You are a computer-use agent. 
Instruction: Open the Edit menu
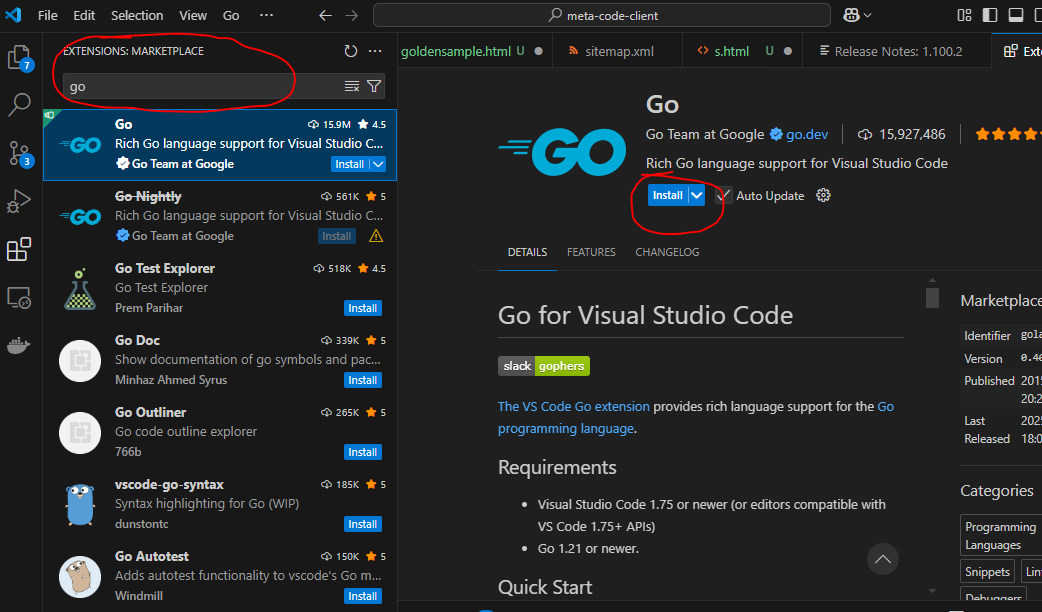click(84, 15)
